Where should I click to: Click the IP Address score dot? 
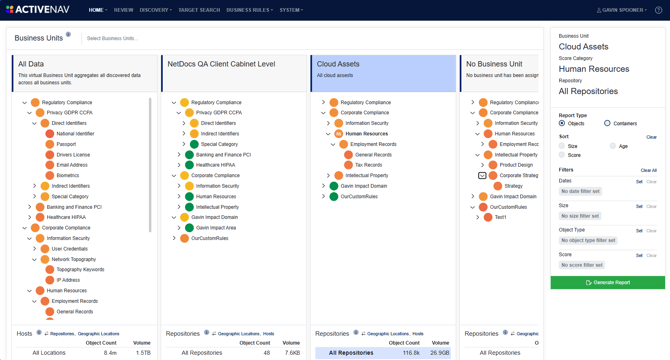pyautogui.click(x=50, y=280)
